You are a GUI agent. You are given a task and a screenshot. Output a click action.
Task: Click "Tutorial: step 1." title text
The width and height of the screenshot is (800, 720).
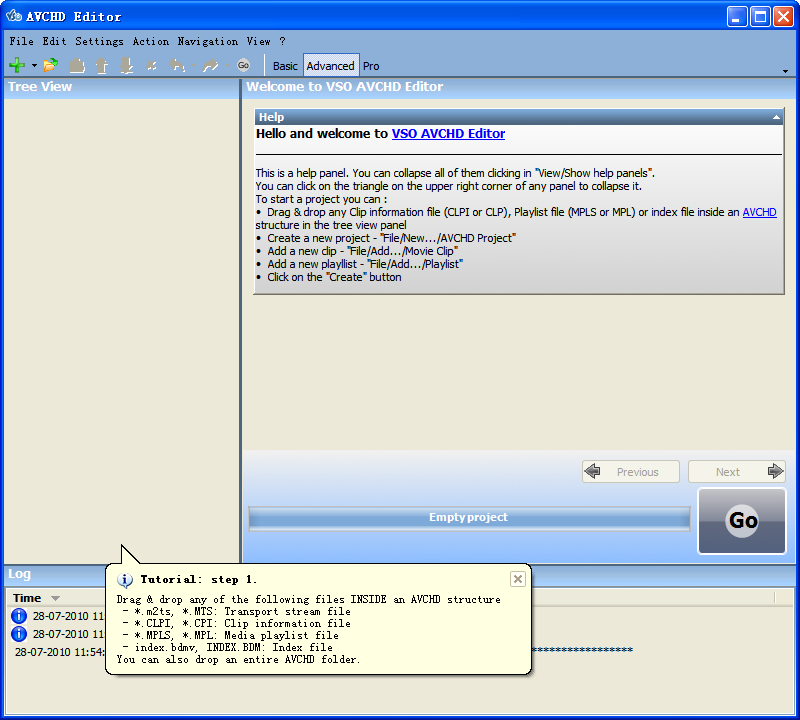[x=198, y=580]
